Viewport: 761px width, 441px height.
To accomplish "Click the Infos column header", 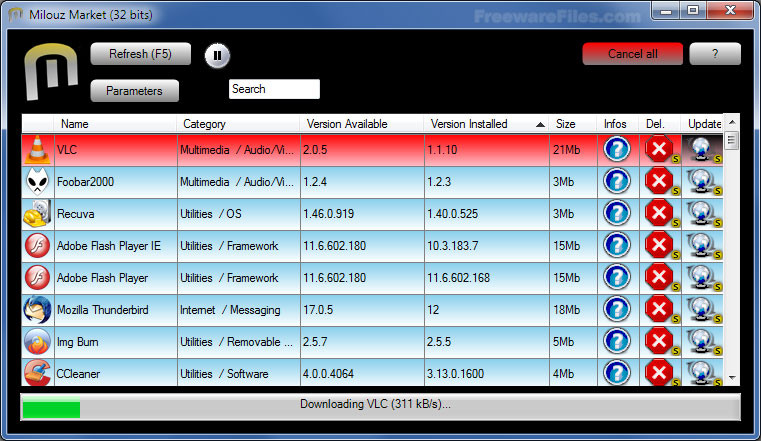I will pos(618,124).
